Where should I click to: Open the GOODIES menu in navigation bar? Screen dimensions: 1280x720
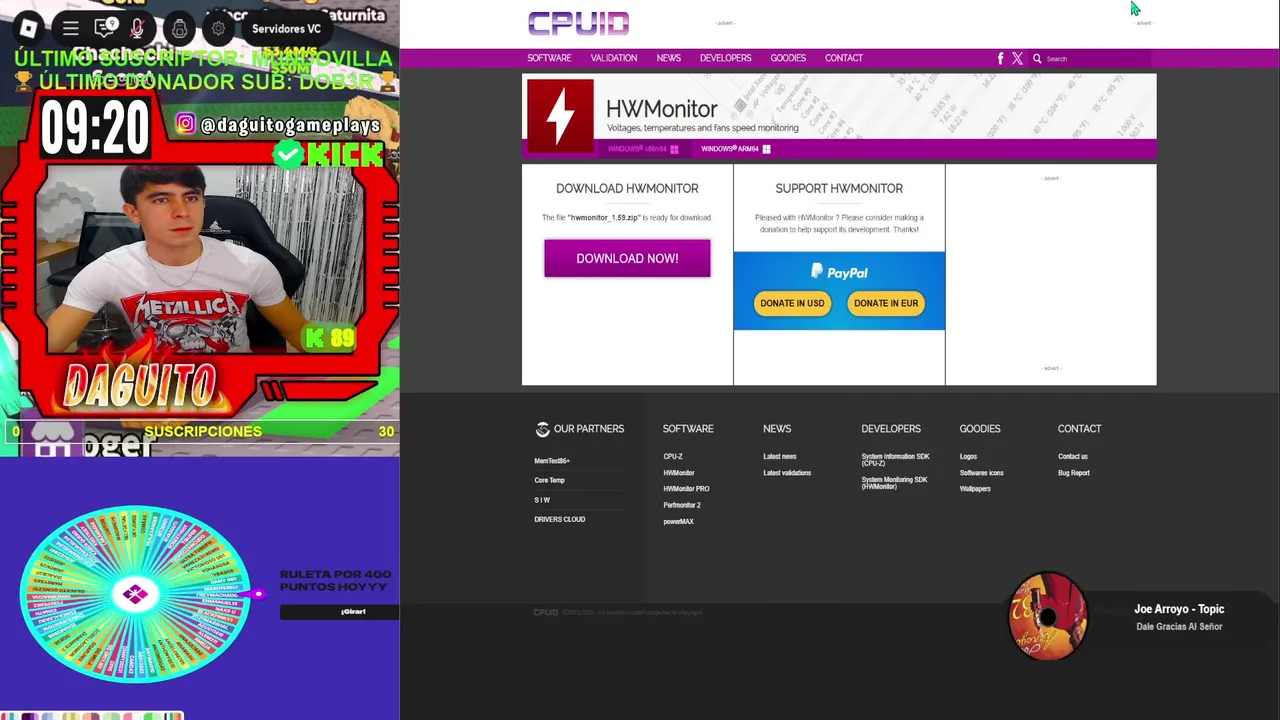(x=788, y=58)
